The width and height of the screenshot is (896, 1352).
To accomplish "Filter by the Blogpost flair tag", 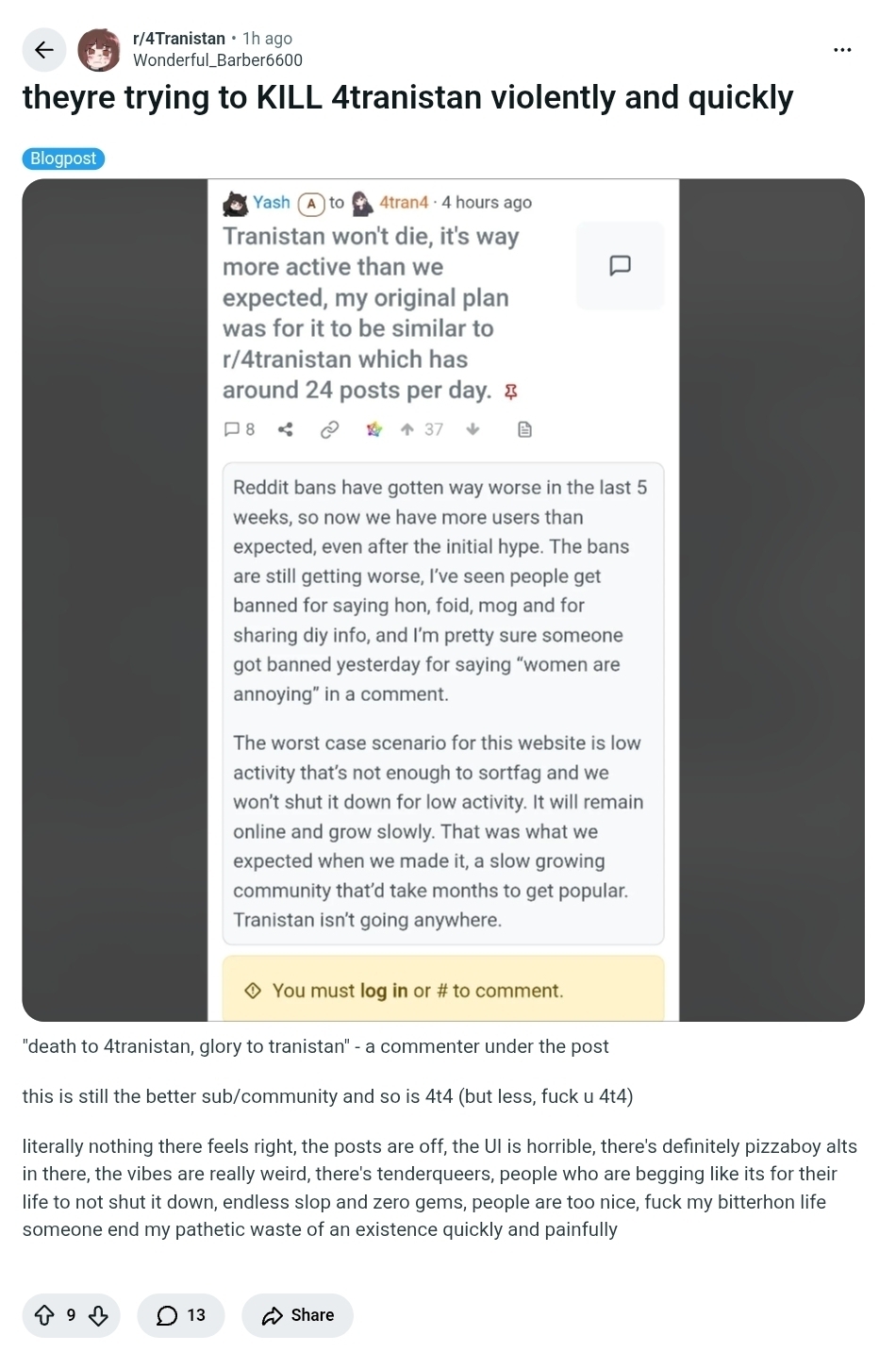I will [63, 159].
